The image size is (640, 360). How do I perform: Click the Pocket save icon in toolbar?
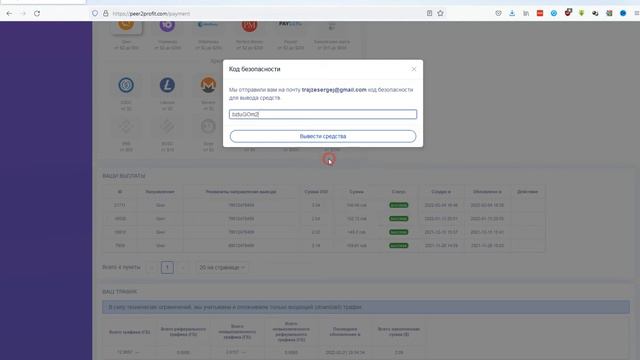click(x=498, y=13)
